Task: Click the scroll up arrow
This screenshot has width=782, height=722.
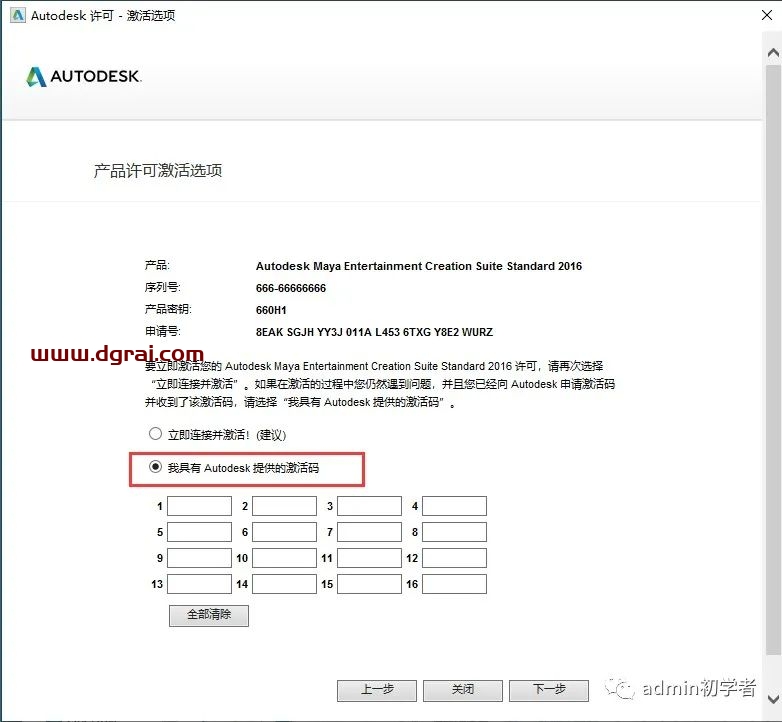Action: [x=774, y=52]
